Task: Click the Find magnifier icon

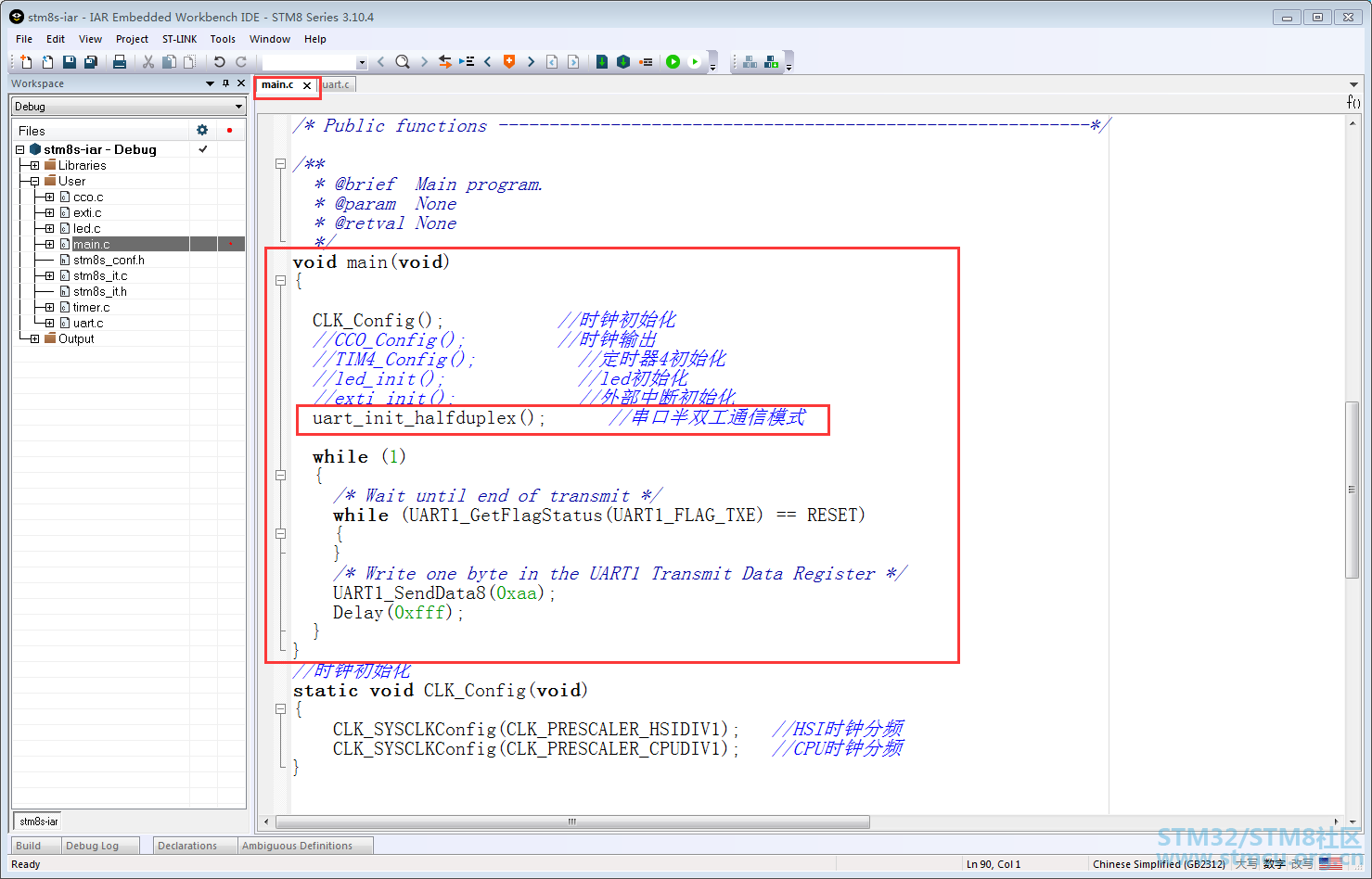Action: [x=402, y=62]
